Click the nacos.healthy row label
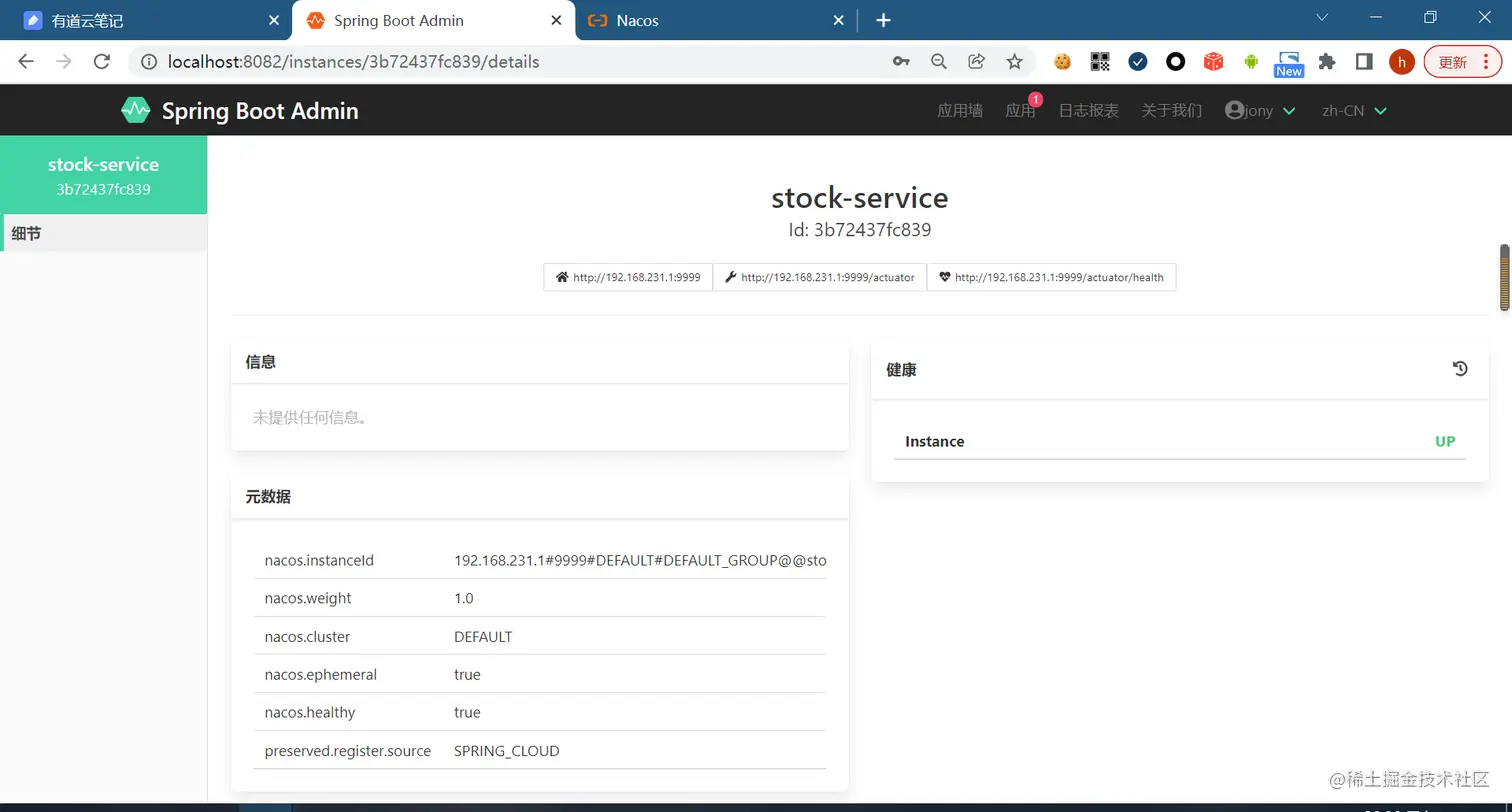 (x=310, y=712)
